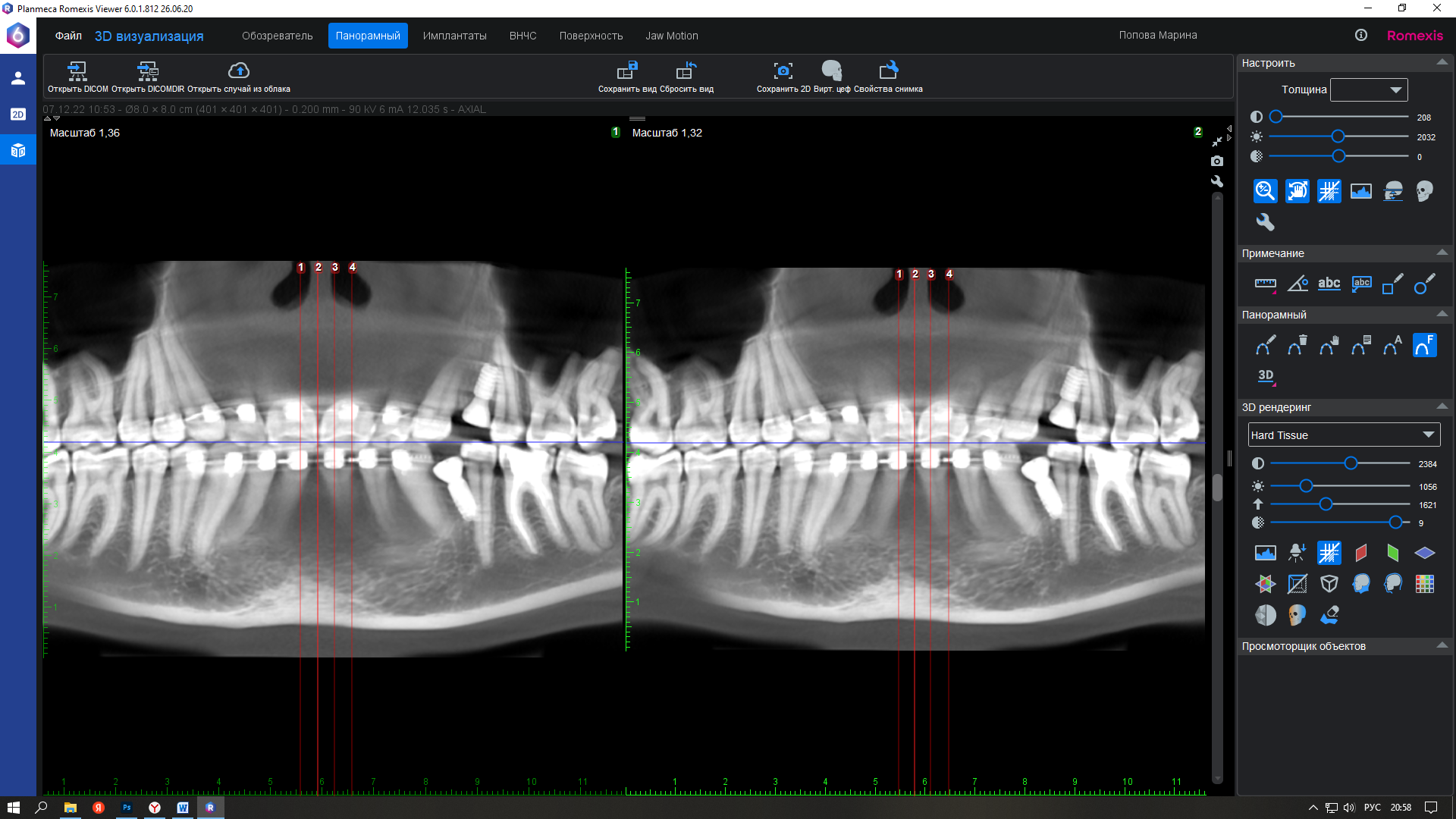Open the Jaw Motion tab

[x=671, y=36]
